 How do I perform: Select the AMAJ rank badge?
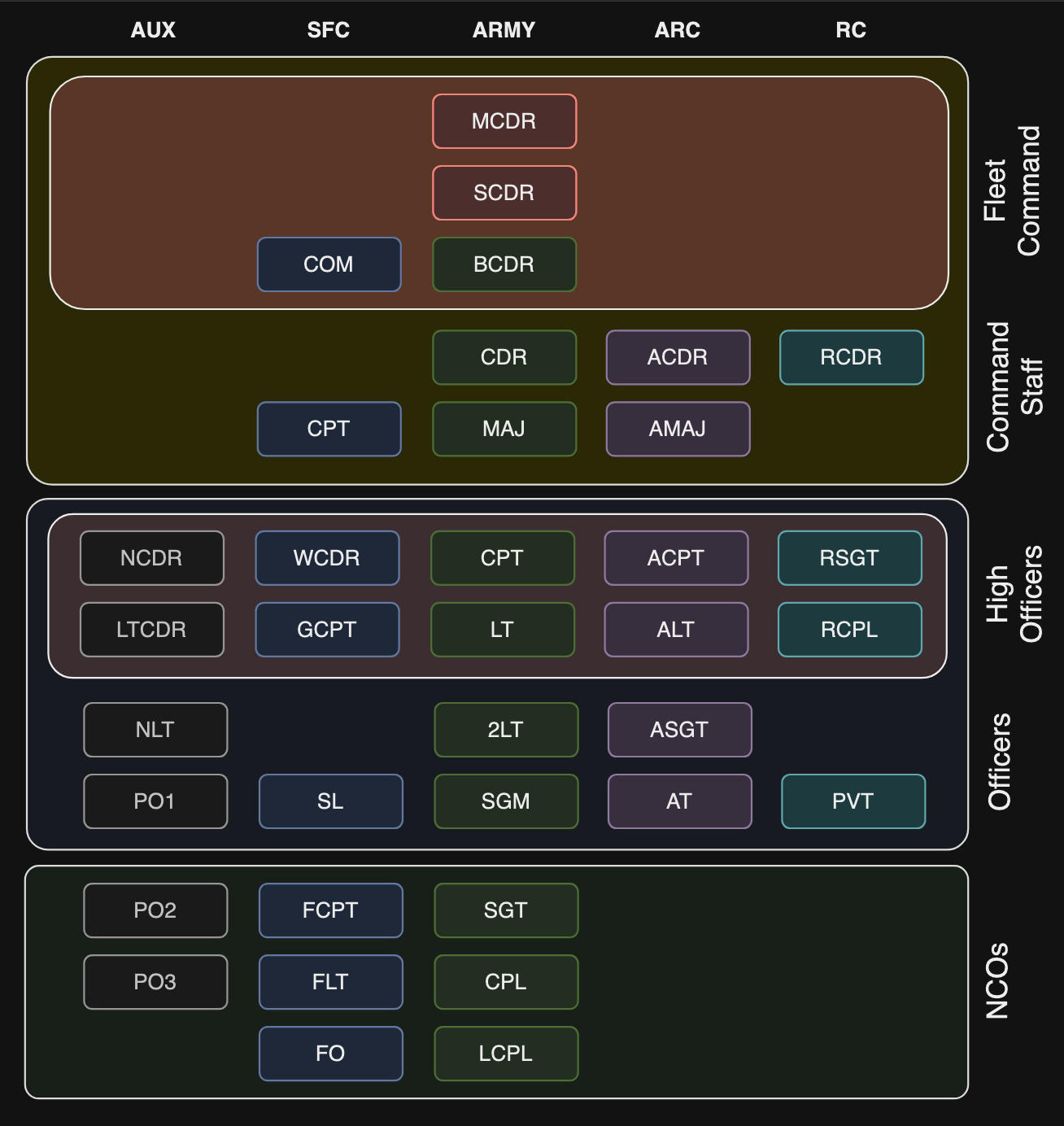(678, 429)
